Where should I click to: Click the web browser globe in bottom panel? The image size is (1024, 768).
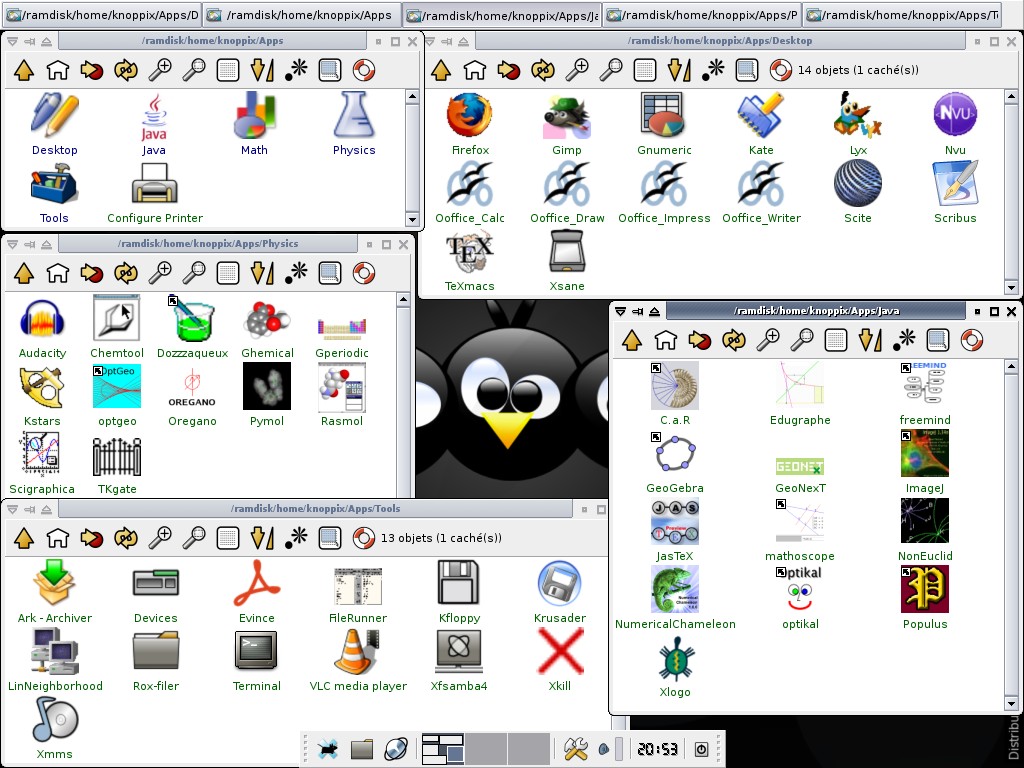(396, 748)
